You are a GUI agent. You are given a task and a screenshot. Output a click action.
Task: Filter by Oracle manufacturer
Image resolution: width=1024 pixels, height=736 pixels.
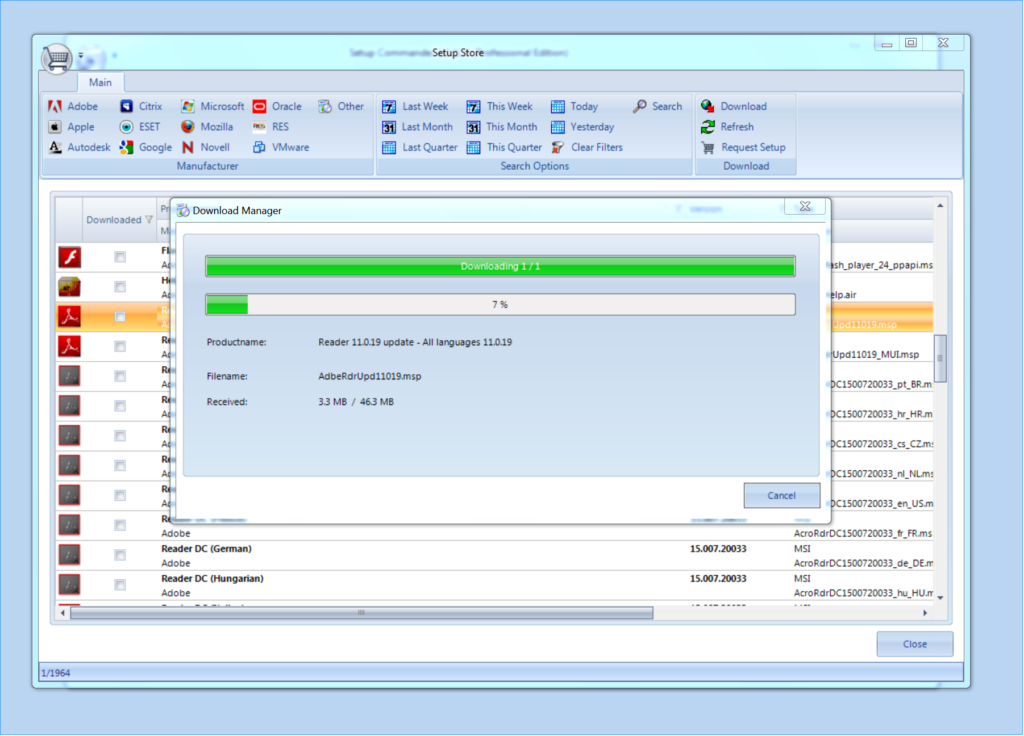tap(277, 106)
